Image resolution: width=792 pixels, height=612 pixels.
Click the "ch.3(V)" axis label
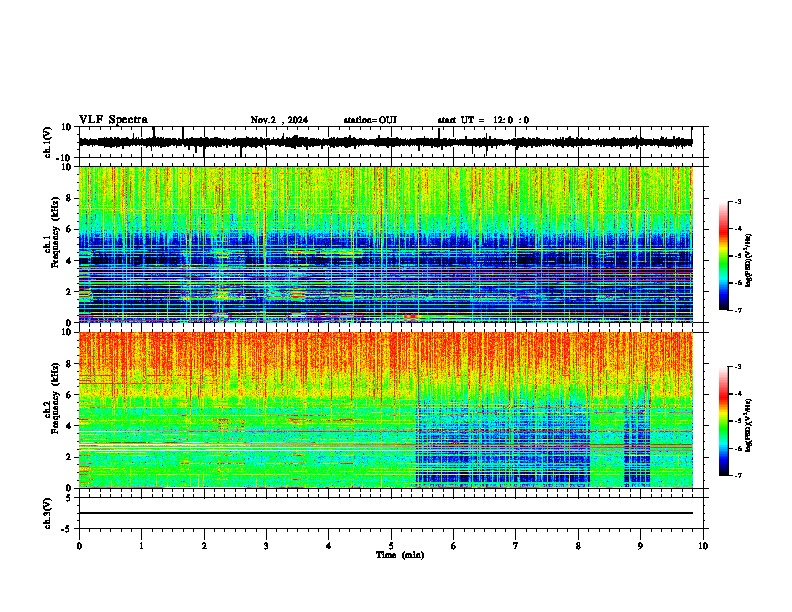(x=48, y=513)
